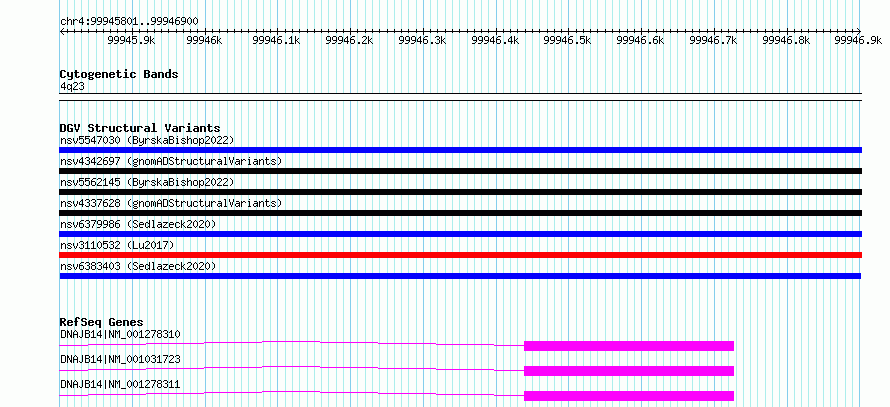The width and height of the screenshot is (890, 407).
Task: Click the blue bar for nsv6379986
Action: (x=460, y=234)
